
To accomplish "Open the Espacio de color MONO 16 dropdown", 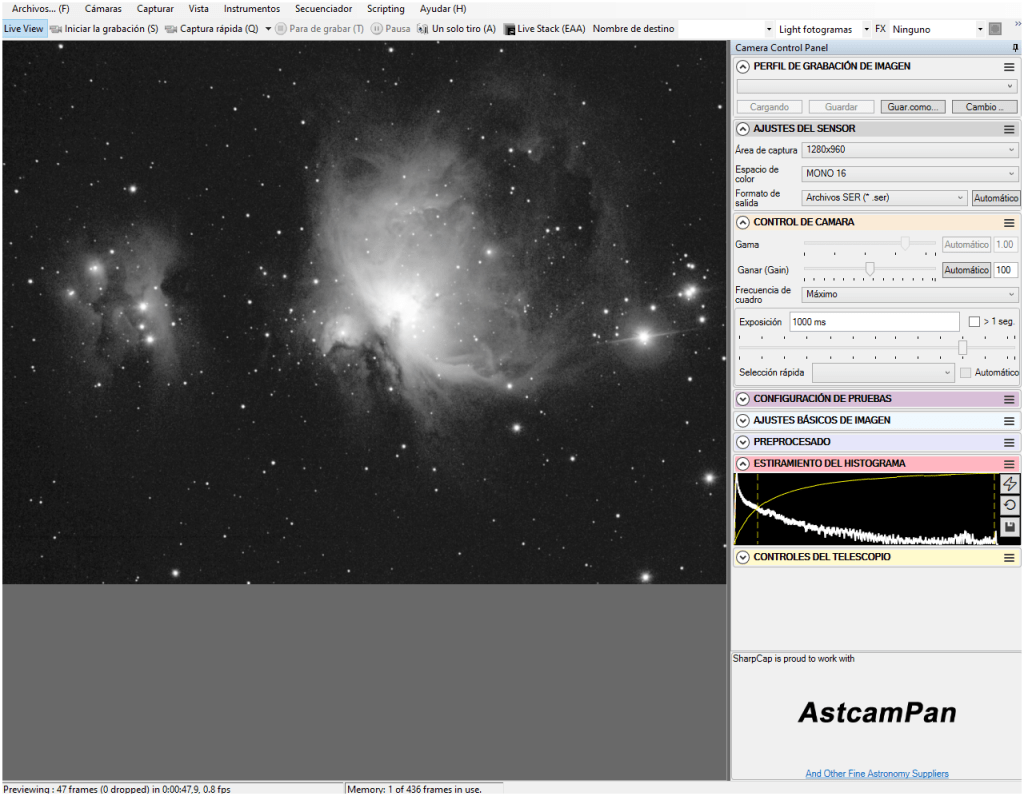I will tap(909, 174).
